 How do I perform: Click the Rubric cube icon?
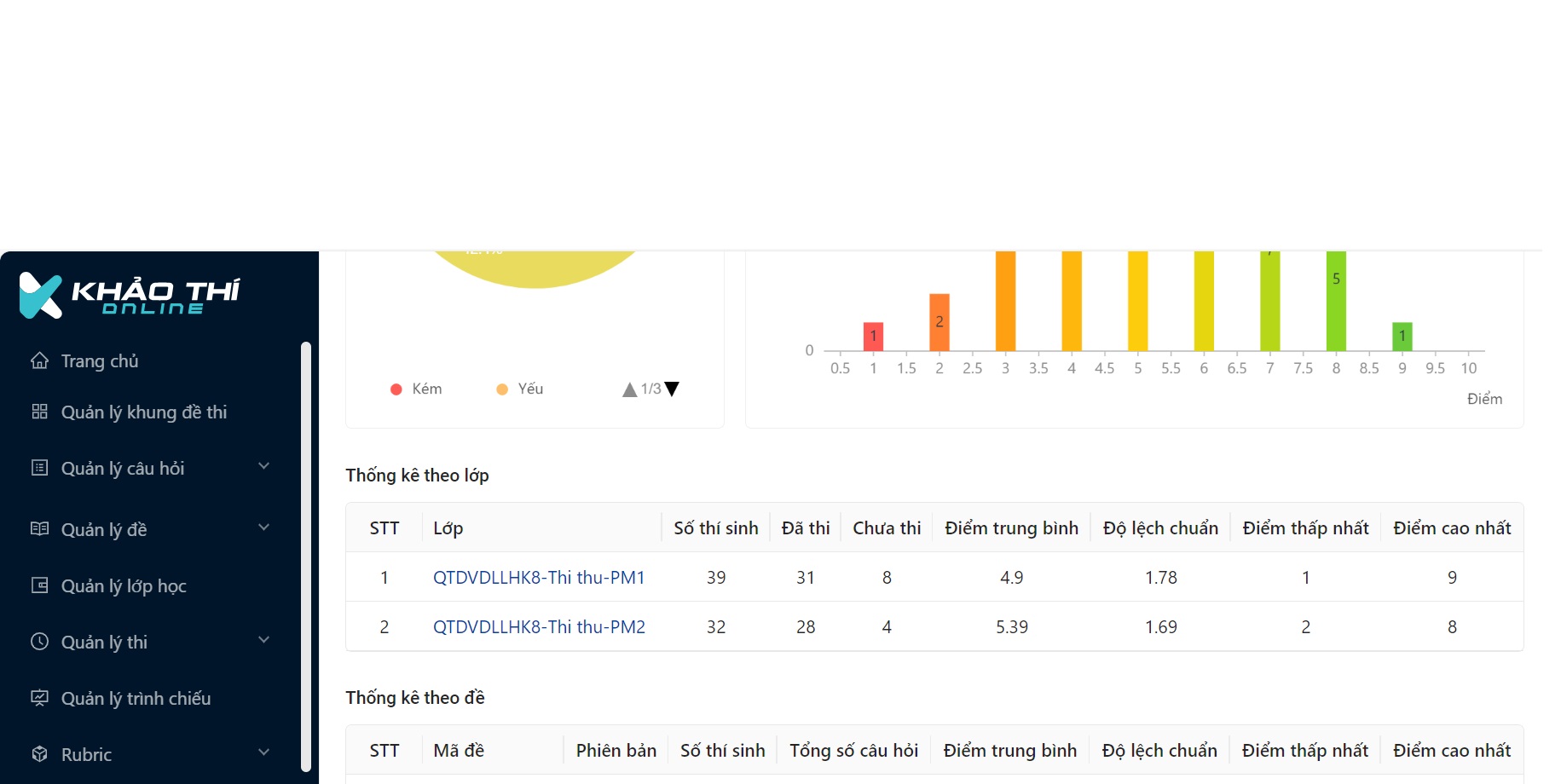point(39,754)
